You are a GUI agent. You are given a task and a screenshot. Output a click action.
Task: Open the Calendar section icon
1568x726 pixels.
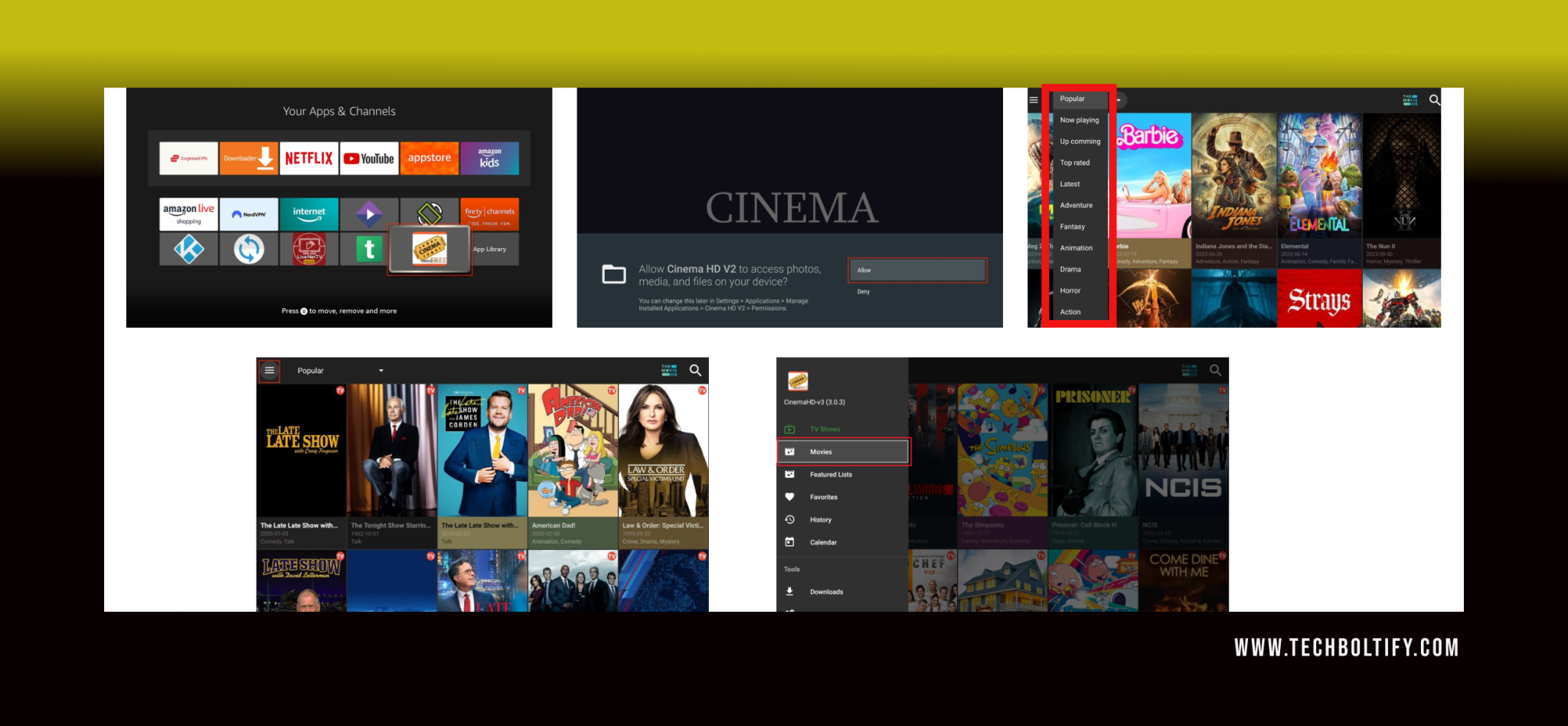click(x=789, y=541)
